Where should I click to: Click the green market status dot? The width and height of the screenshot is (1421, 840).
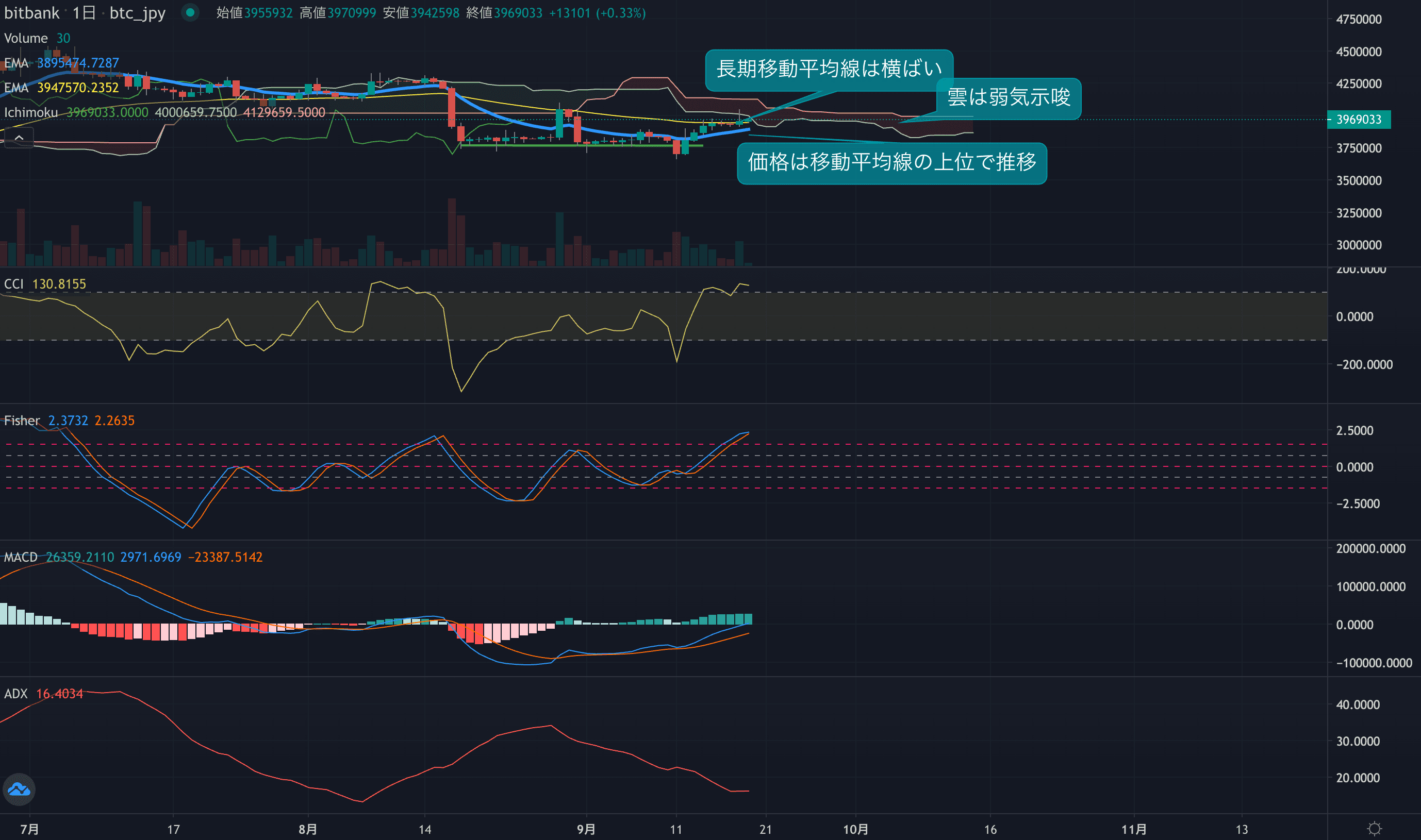point(190,12)
